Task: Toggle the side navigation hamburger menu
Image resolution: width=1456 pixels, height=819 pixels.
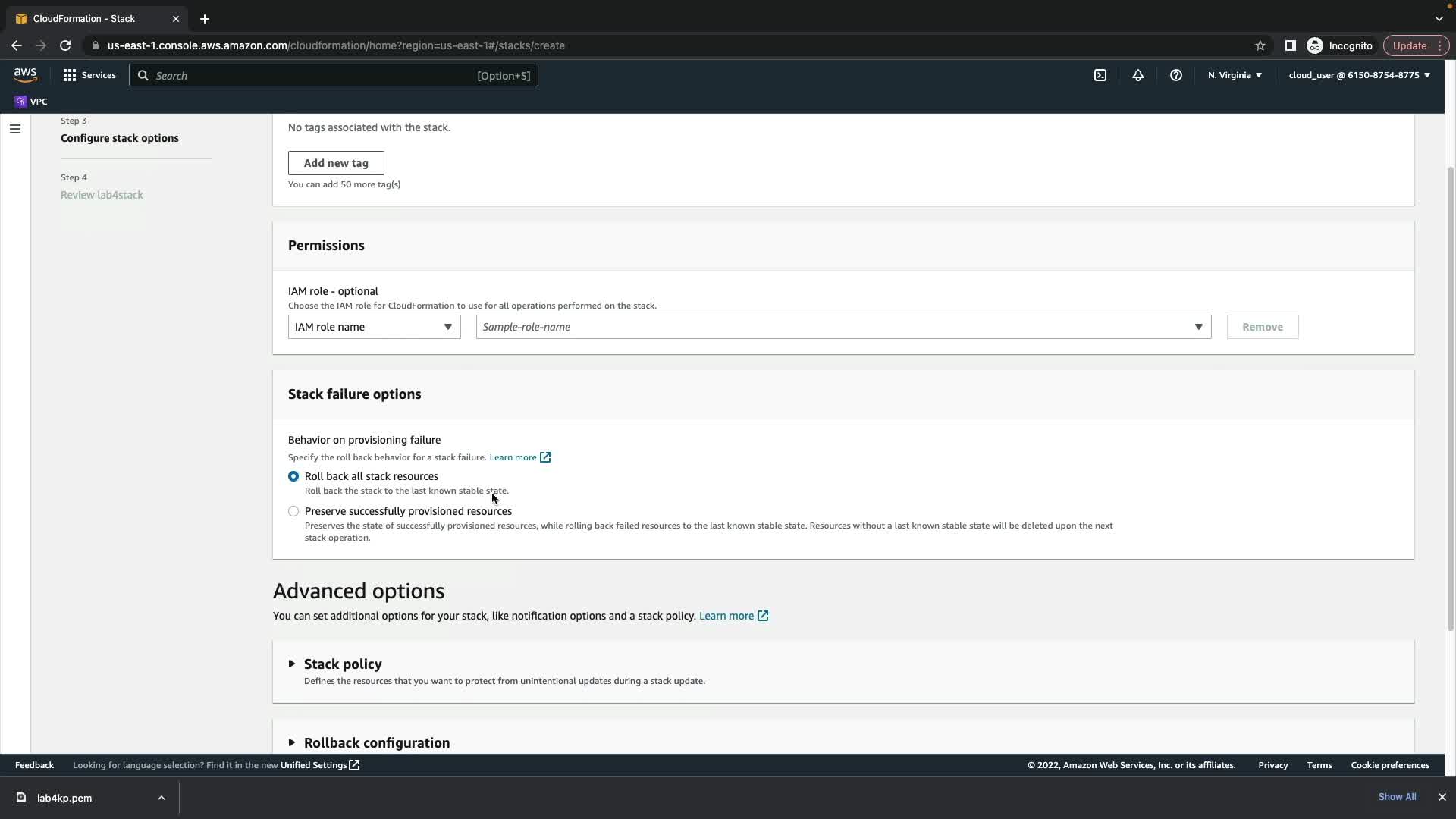Action: [x=15, y=129]
